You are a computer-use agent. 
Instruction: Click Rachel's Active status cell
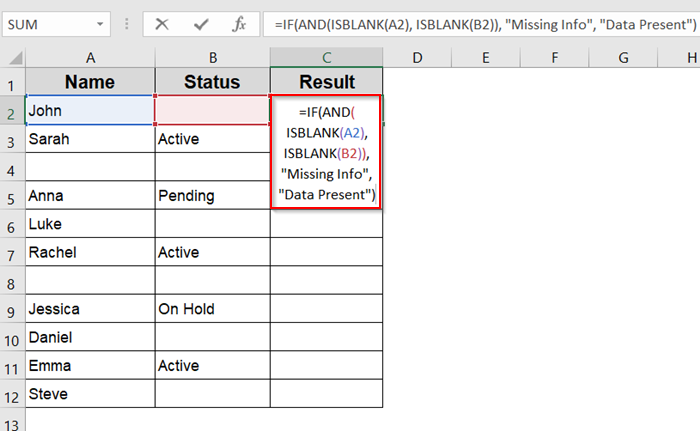212,252
